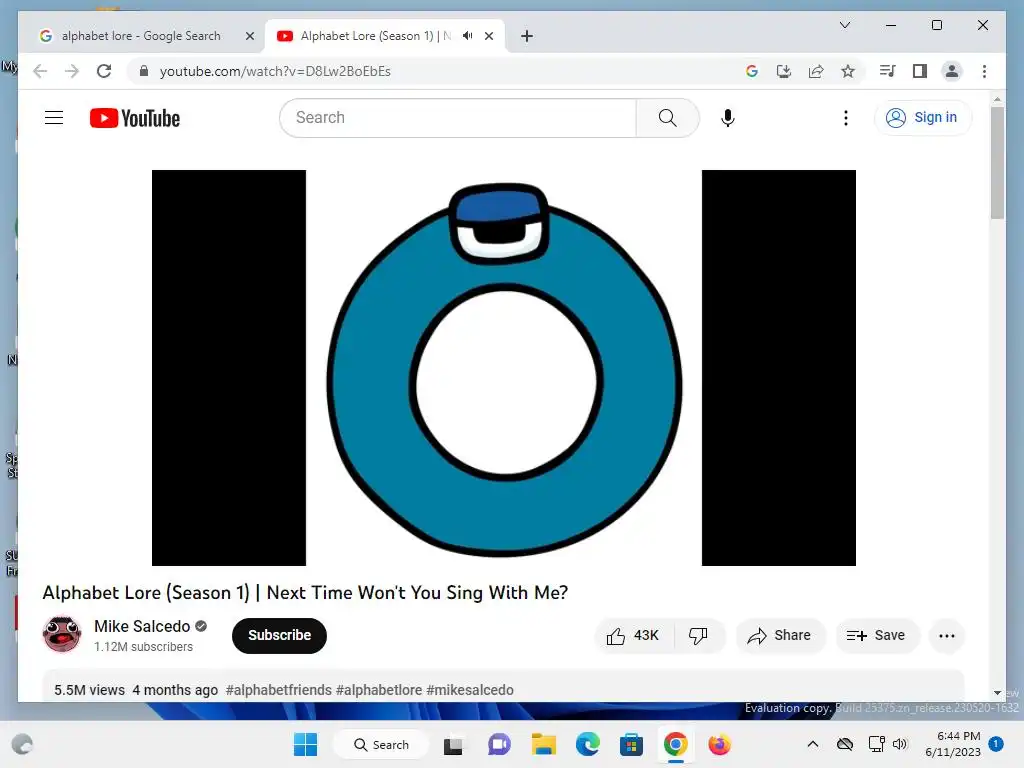Mute the tab via speaker icon
Viewport: 1024px width, 768px height.
click(x=468, y=36)
